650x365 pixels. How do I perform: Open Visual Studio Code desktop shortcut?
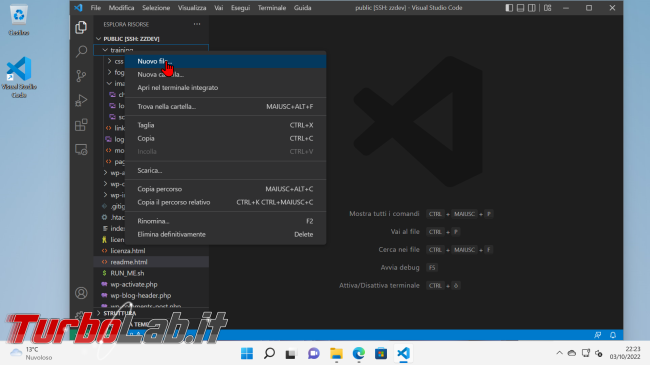pos(19,77)
